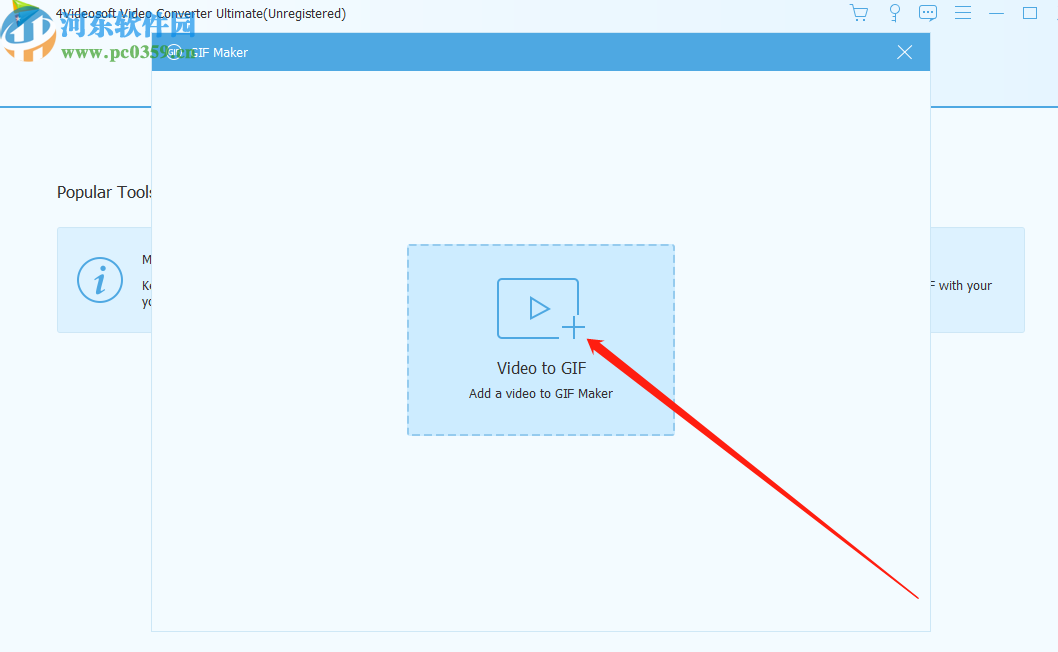Viewport: 1058px width, 652px height.
Task: Open the shopping cart to purchase
Action: pos(858,13)
